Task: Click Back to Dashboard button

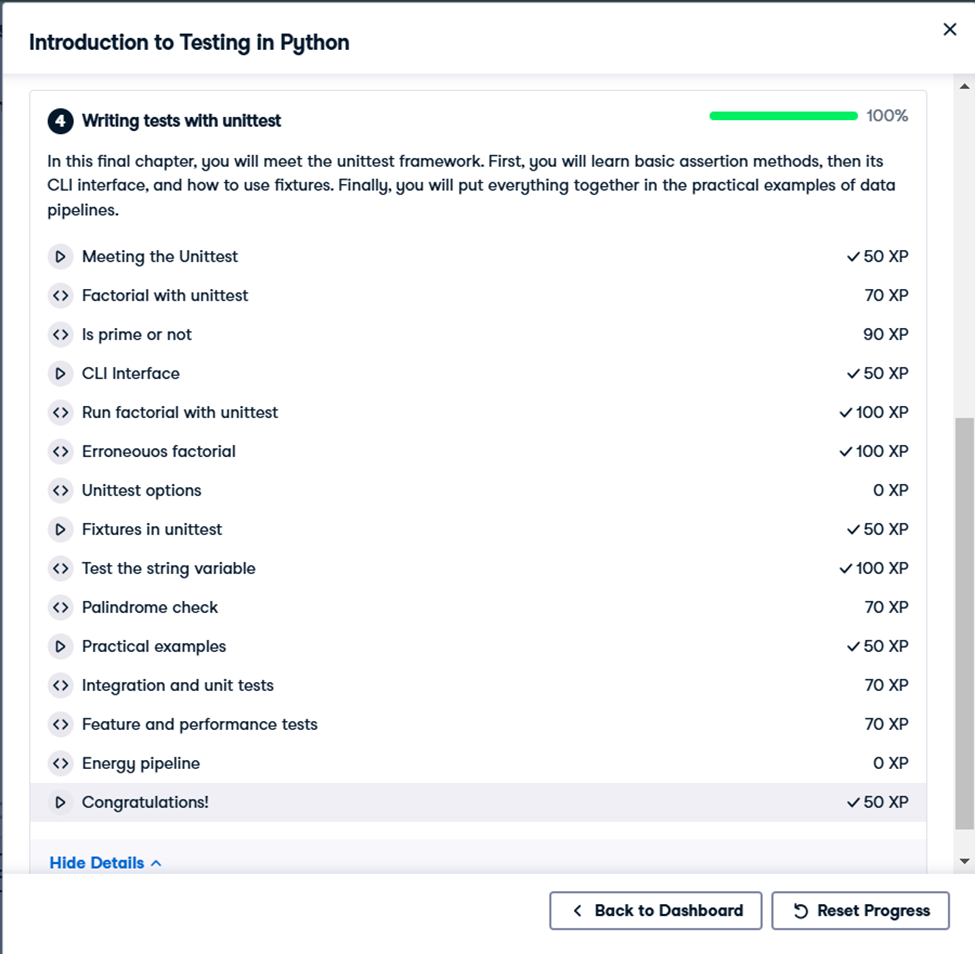Action: (655, 910)
